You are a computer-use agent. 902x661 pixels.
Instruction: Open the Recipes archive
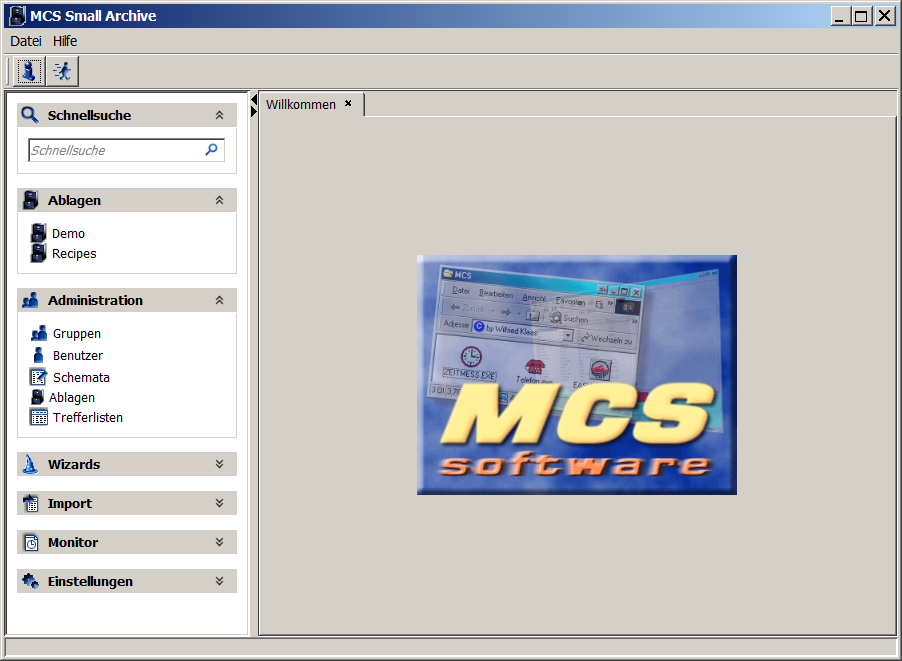coord(74,253)
